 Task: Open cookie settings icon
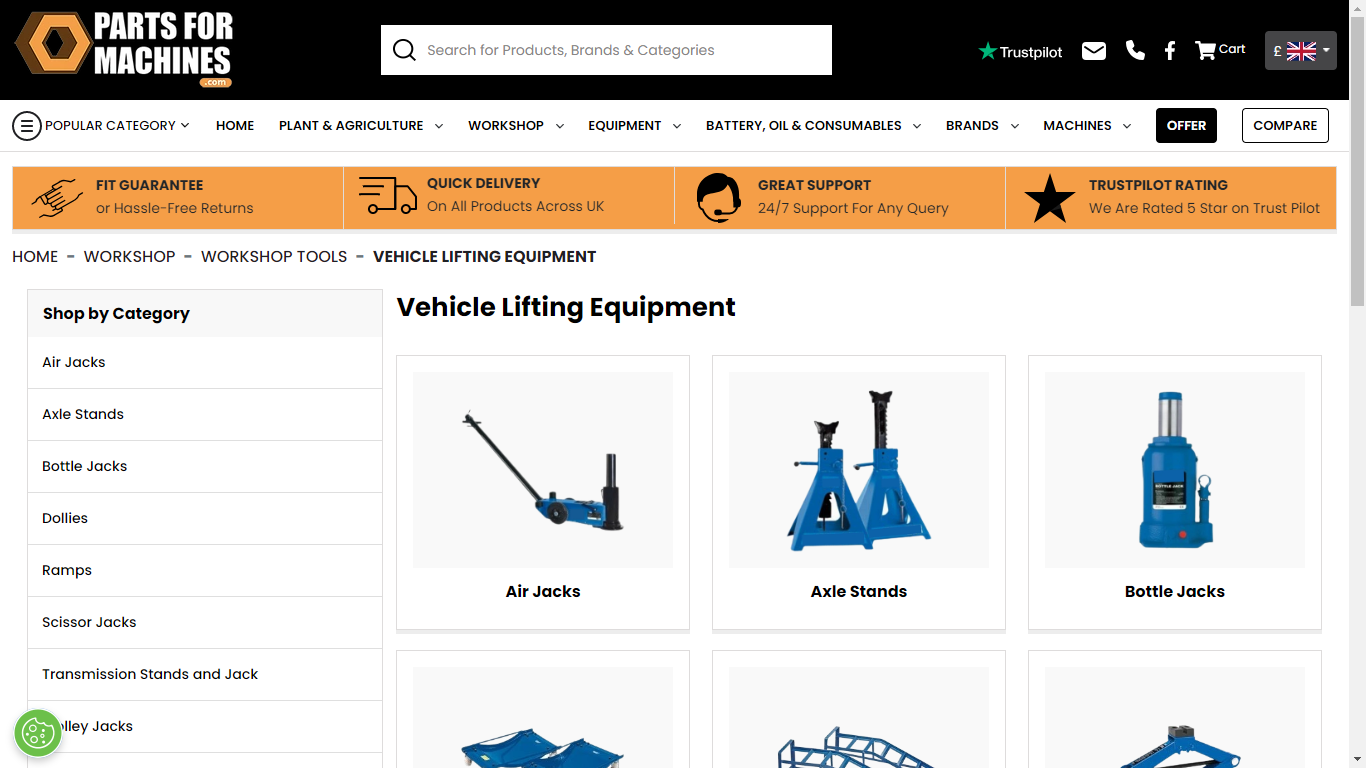[38, 733]
